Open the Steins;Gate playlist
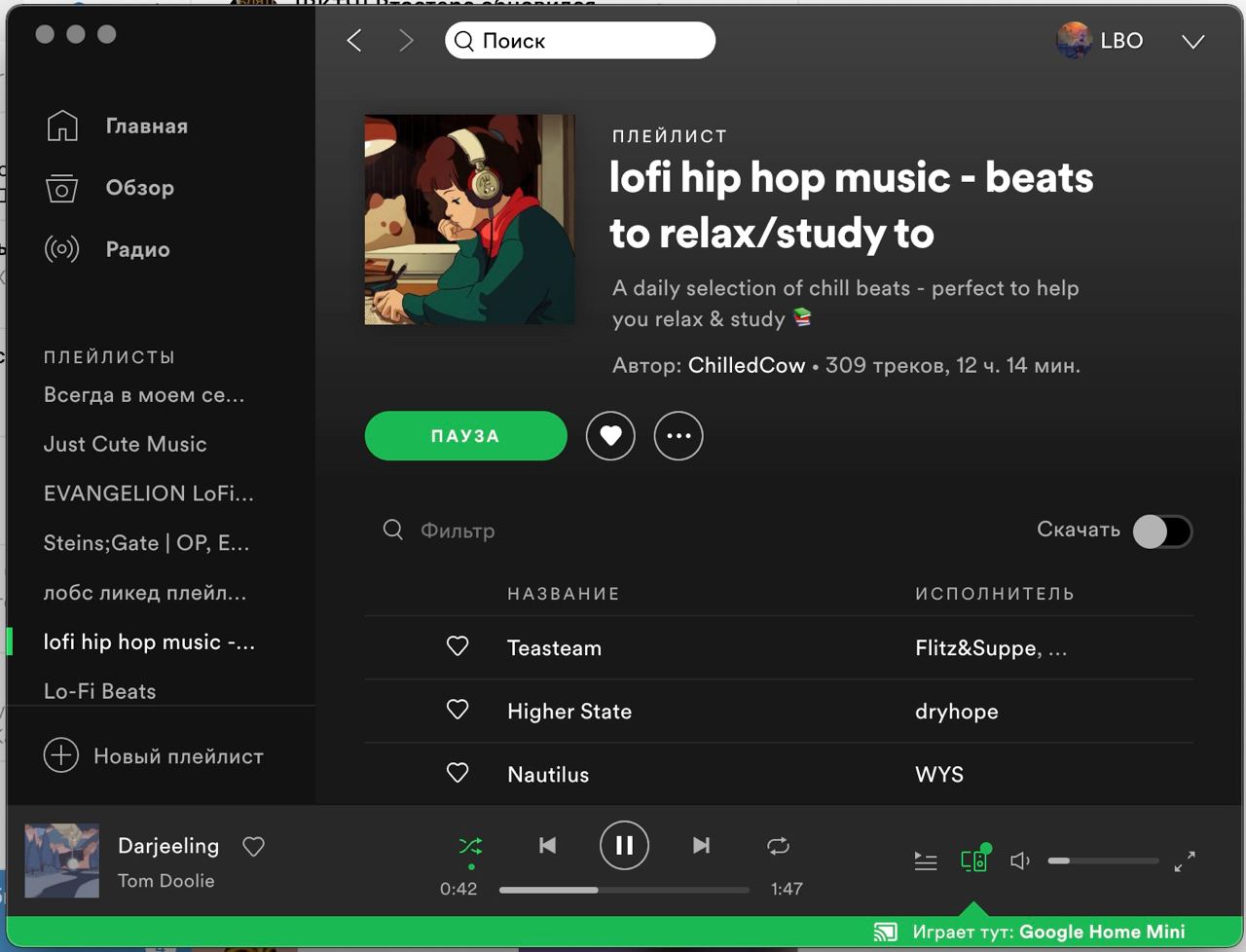Screen dimensions: 1246x952 pos(147,543)
